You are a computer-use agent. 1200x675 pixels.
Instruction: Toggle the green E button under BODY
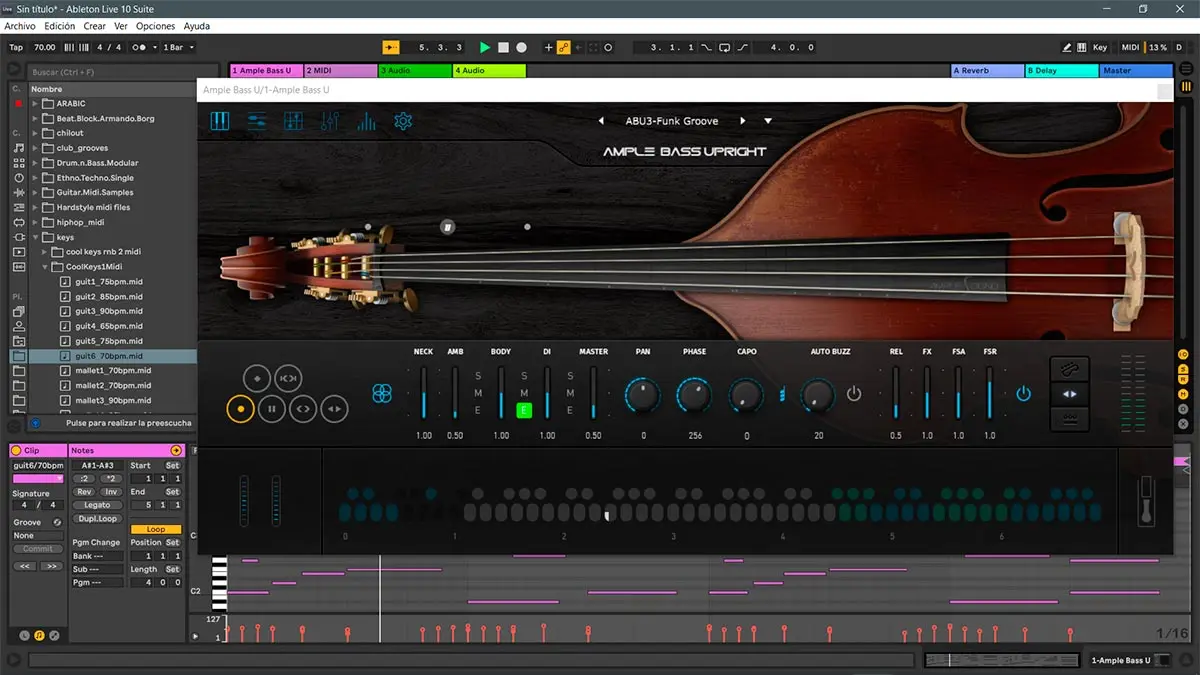[524, 410]
